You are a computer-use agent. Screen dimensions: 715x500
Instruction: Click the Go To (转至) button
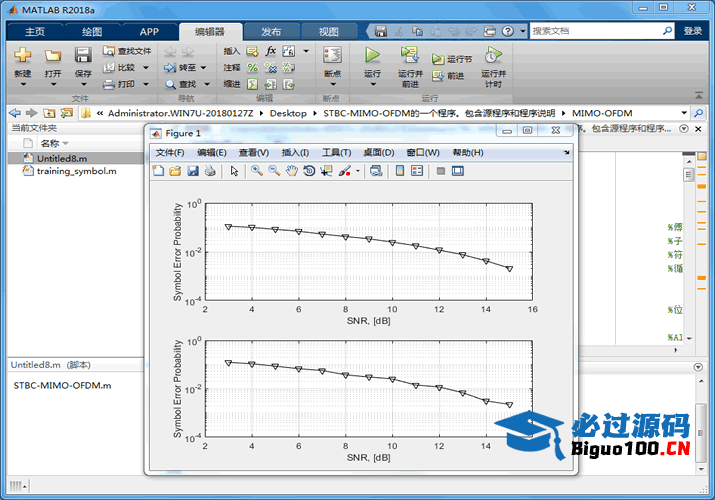click(x=181, y=67)
